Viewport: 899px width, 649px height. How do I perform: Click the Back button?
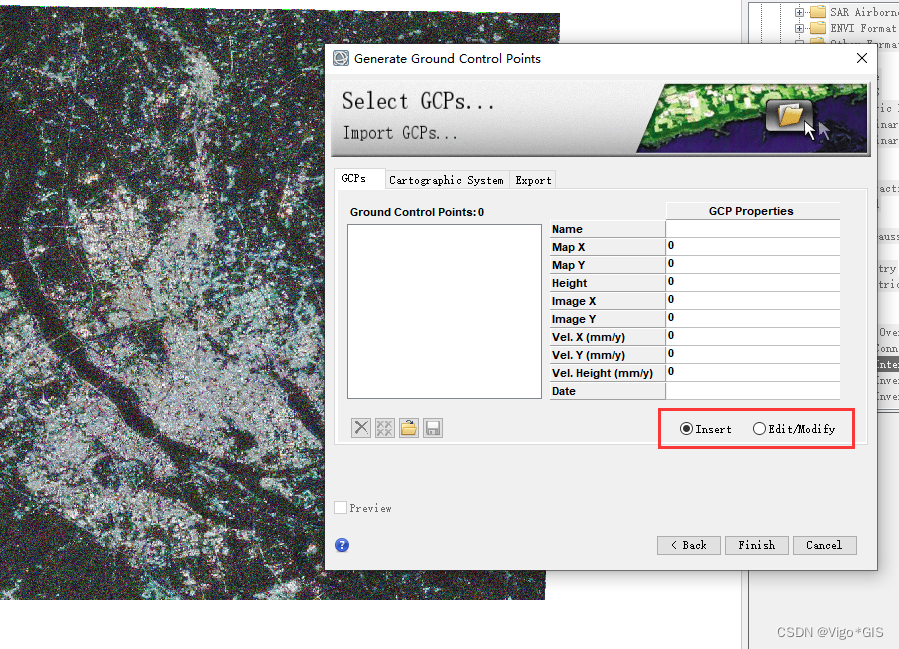click(x=689, y=545)
